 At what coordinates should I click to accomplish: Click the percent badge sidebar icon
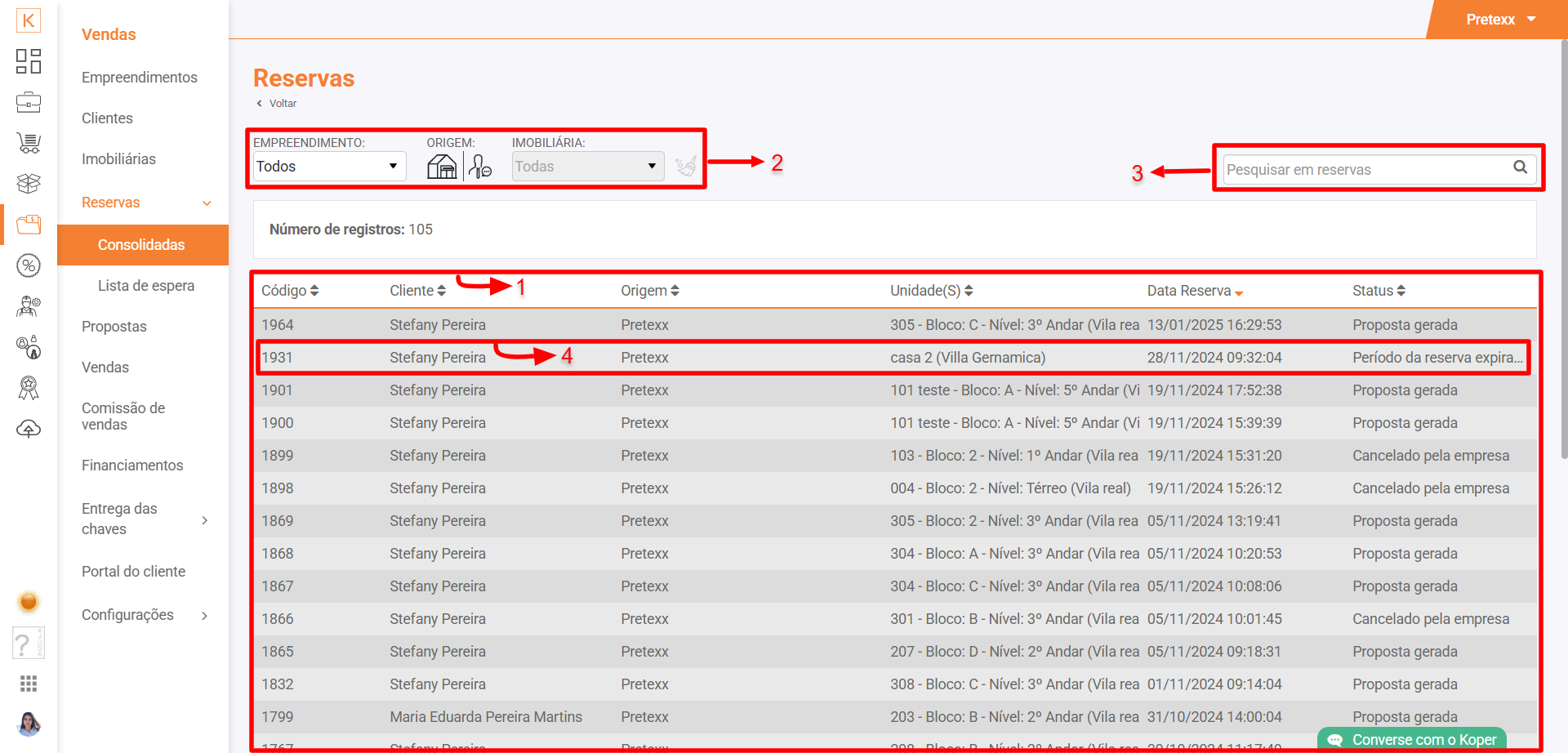point(29,265)
